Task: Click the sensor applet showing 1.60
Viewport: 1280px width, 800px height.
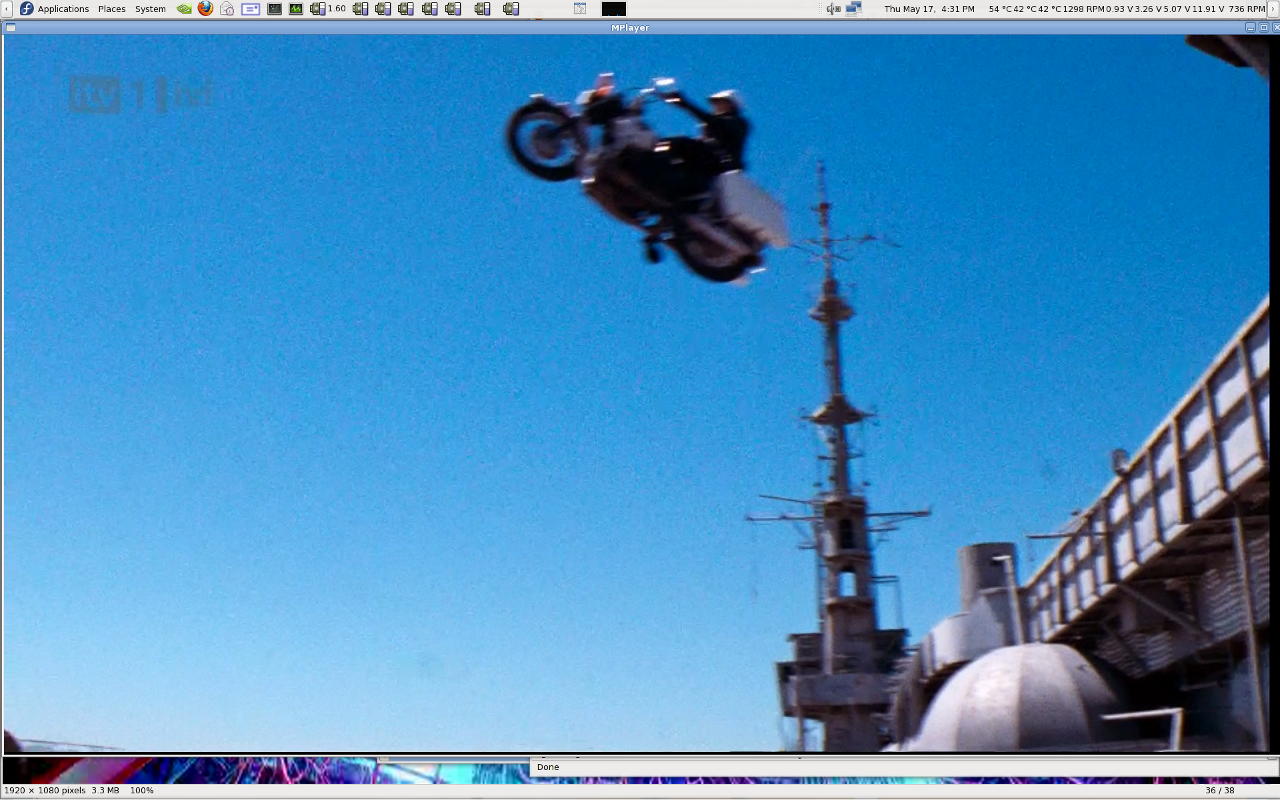Action: tap(328, 9)
